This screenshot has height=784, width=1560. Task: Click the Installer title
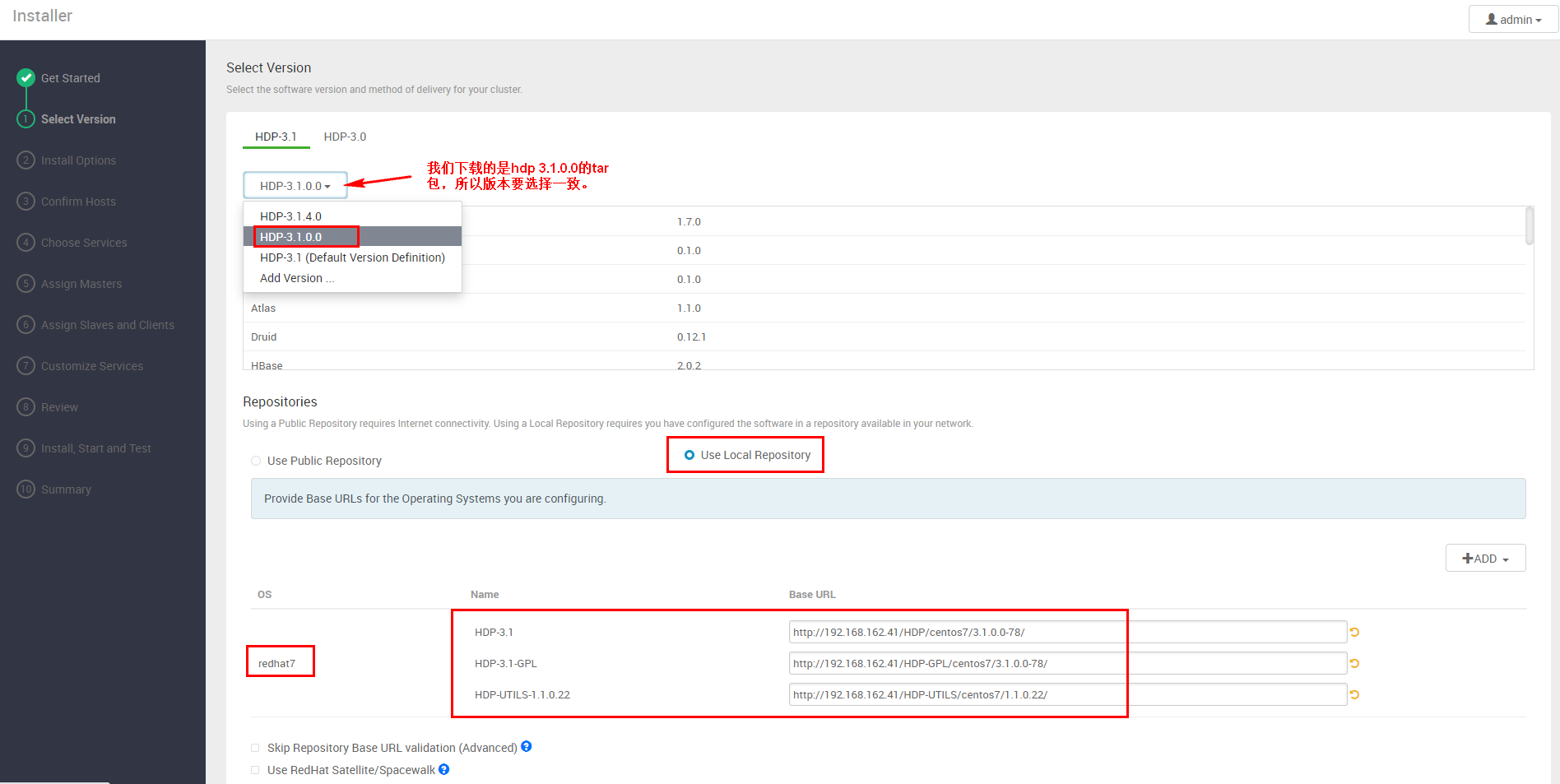point(43,16)
